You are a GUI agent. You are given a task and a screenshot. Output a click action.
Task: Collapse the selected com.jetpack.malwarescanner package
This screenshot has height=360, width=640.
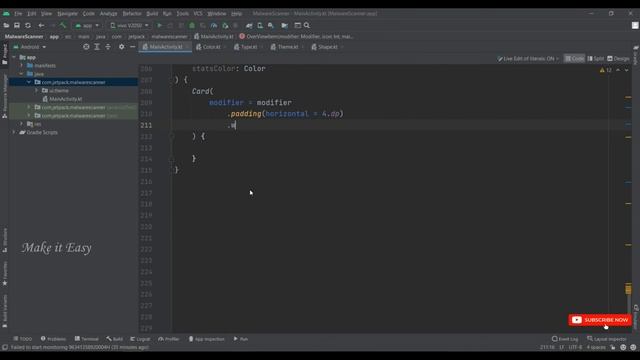tap(29, 82)
